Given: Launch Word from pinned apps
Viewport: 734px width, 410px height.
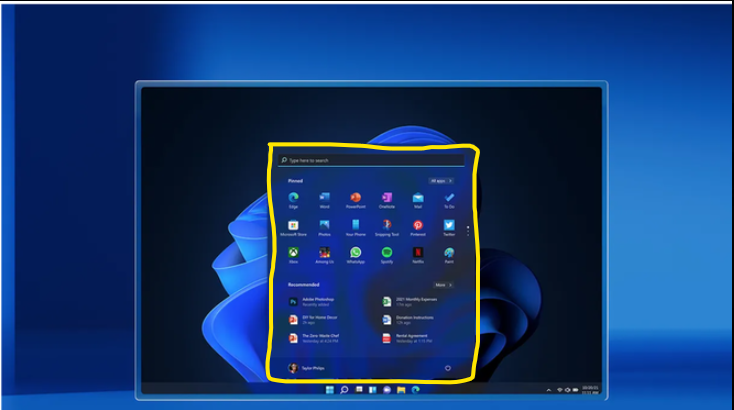Looking at the screenshot, I should pyautogui.click(x=324, y=200).
